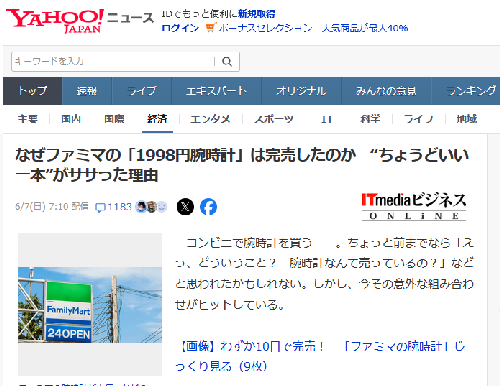Image resolution: width=500 pixels, height=386 pixels.
Task: Click the search magnifier icon
Action: pyautogui.click(x=227, y=62)
